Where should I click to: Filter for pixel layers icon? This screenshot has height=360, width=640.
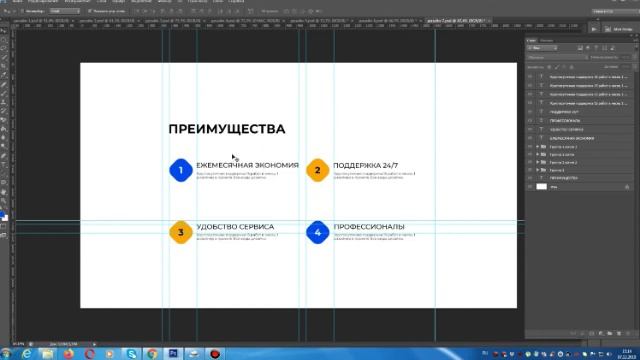(x=580, y=48)
